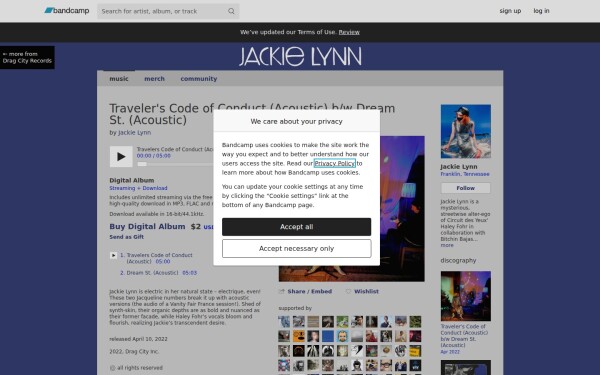Click the 'released April 10, 2022' text
Screen dimensions: 600x375
138,339
